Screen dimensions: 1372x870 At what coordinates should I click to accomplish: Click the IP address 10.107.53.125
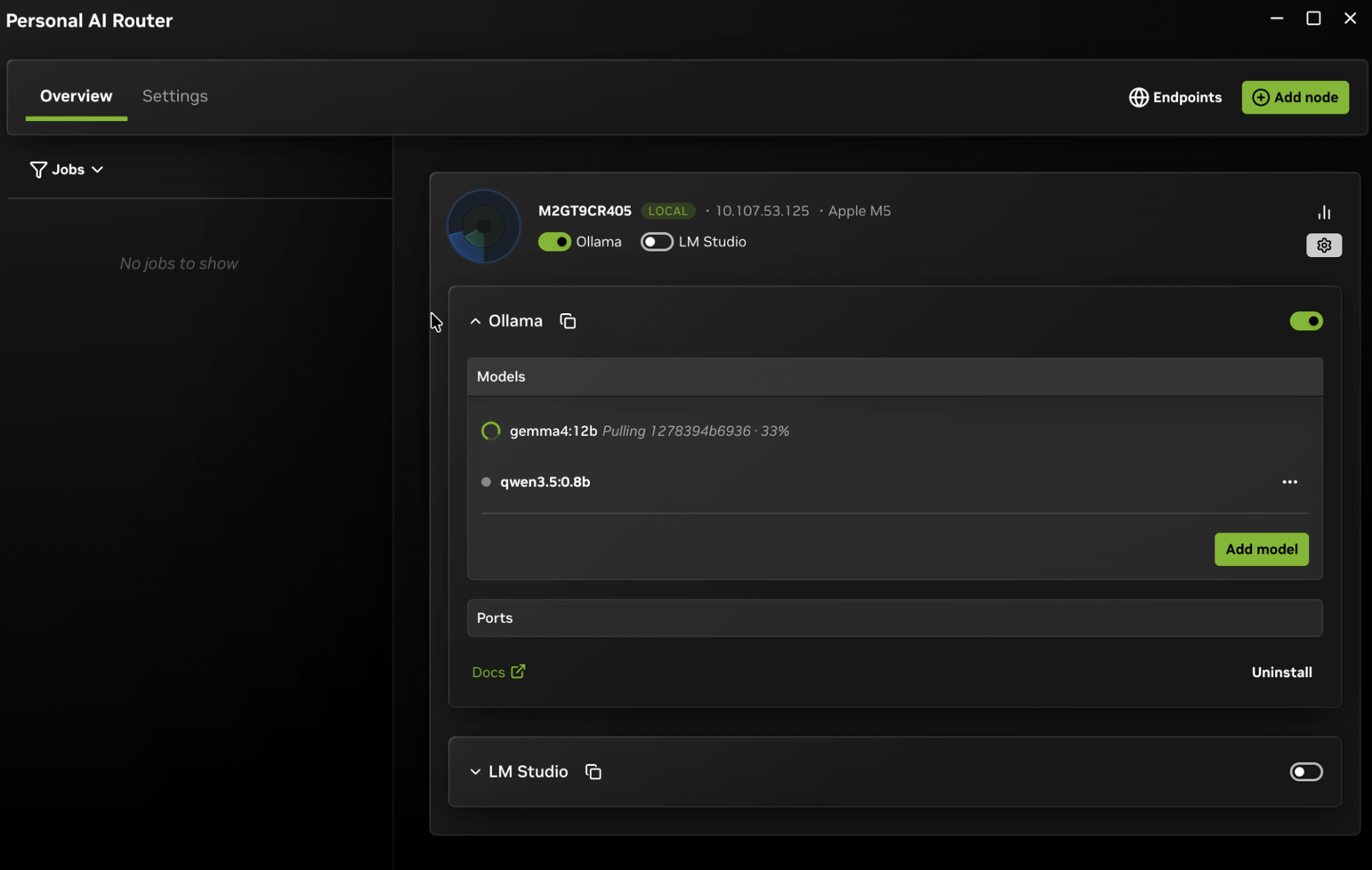click(x=763, y=211)
